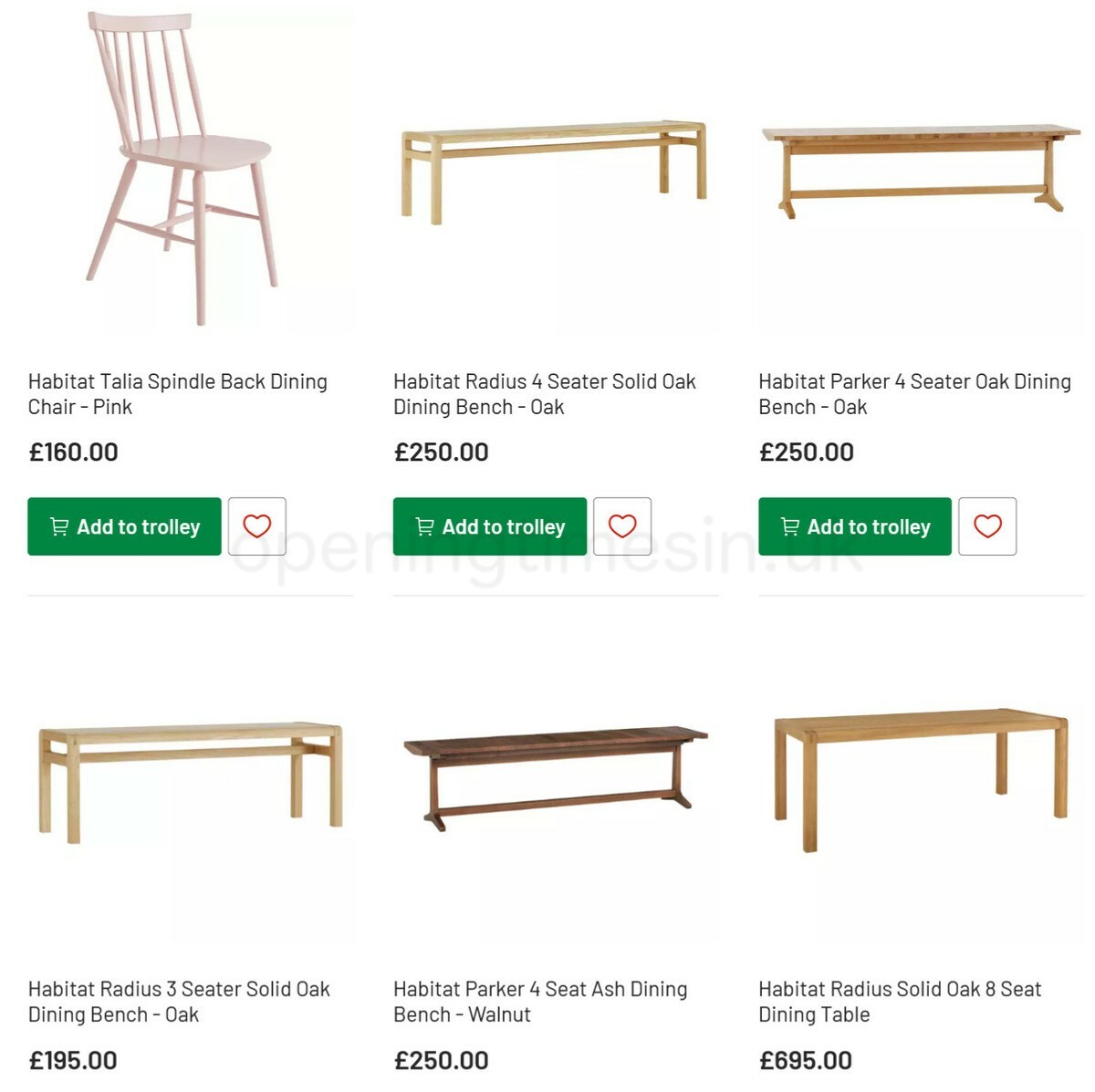Click Add to trolley for the pink dining chair
The width and height of the screenshot is (1095, 1092).
[x=123, y=526]
